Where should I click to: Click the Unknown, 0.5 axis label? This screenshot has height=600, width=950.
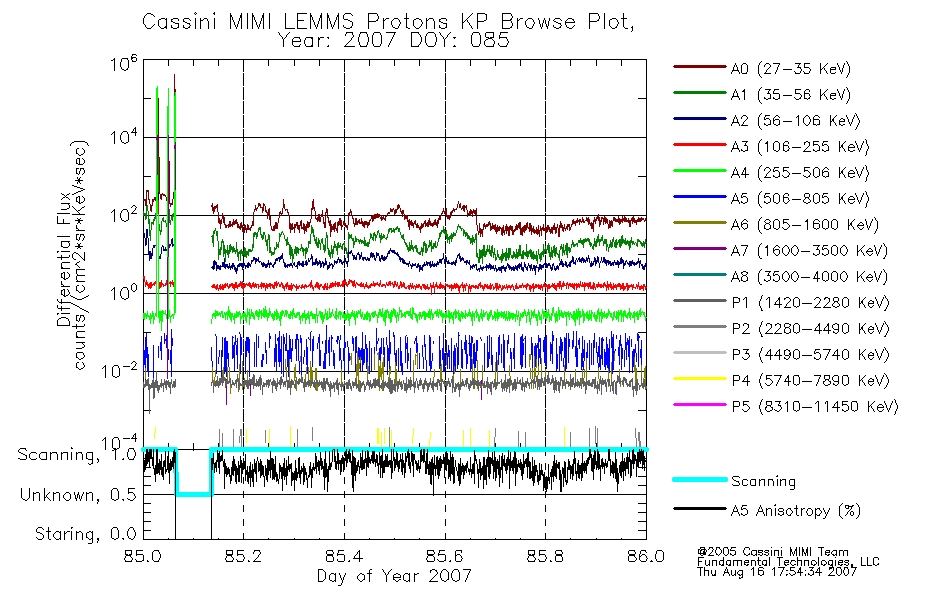pyautogui.click(x=78, y=495)
